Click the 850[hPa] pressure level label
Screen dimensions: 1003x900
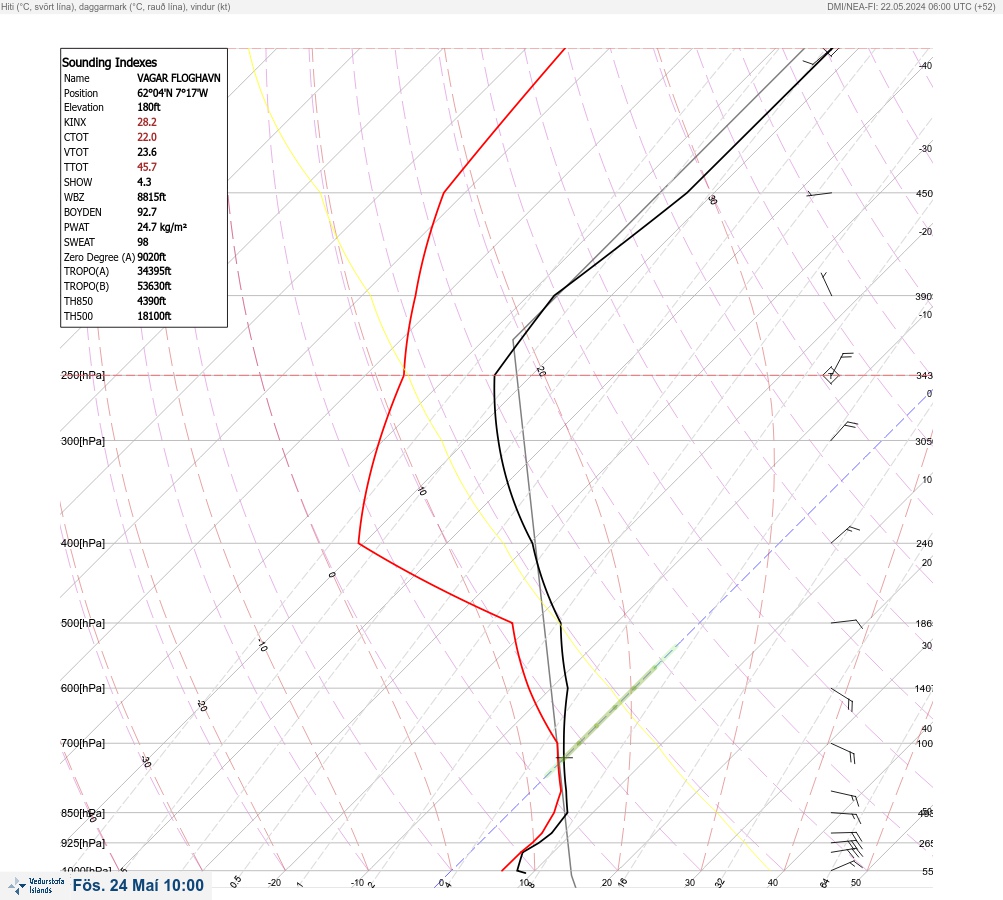pos(83,814)
